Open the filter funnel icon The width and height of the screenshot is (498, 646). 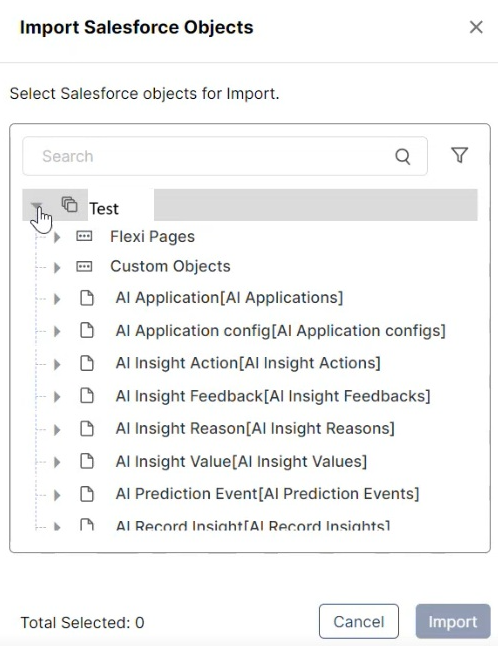pyautogui.click(x=459, y=155)
